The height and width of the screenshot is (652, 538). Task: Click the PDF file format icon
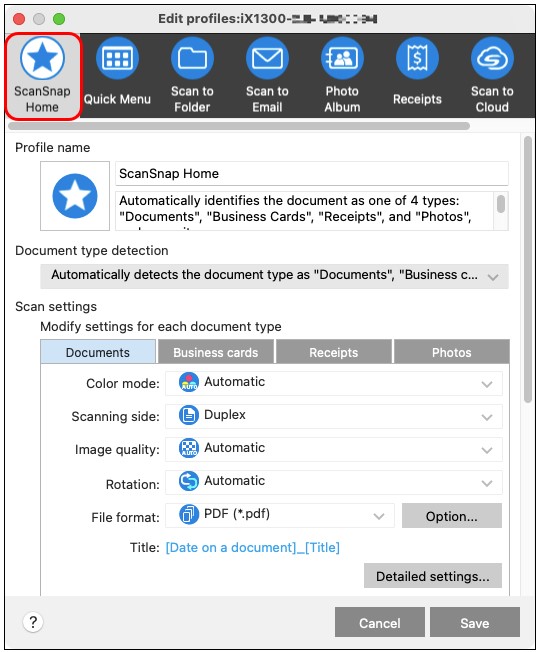coord(189,515)
